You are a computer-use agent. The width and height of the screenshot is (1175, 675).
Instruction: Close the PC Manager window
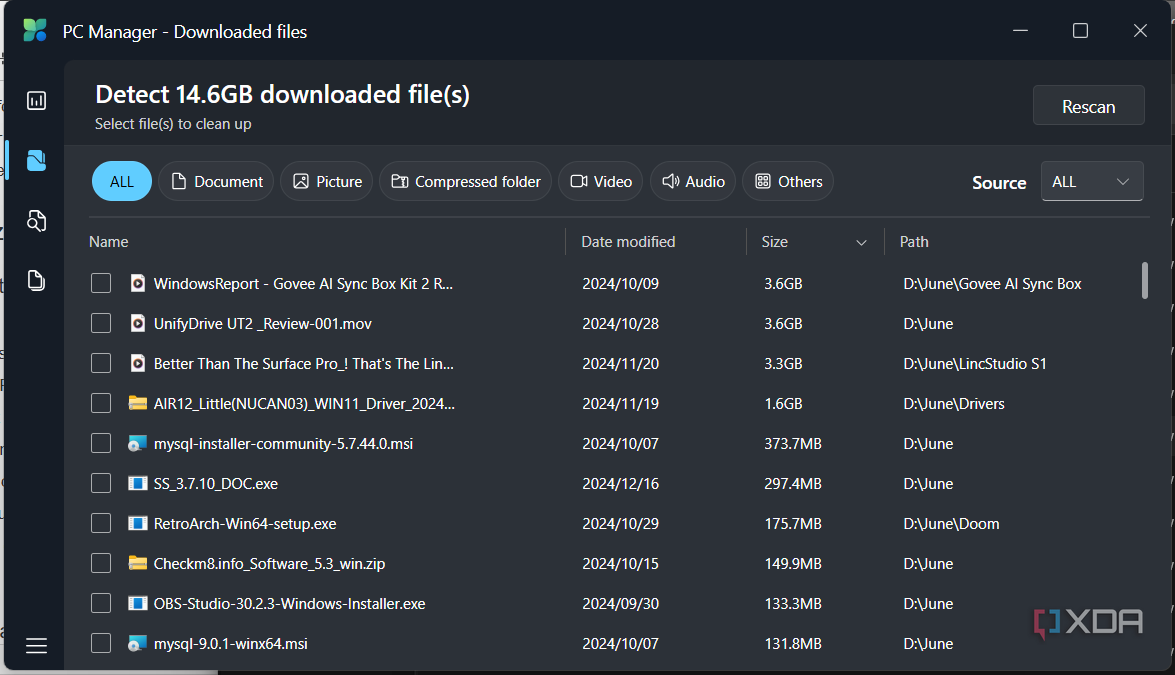(1140, 31)
